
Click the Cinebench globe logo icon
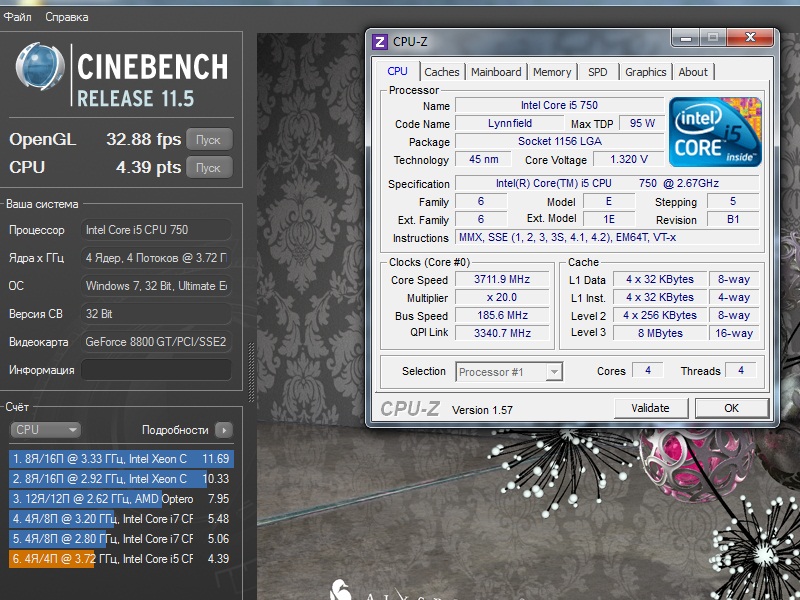tap(40, 68)
